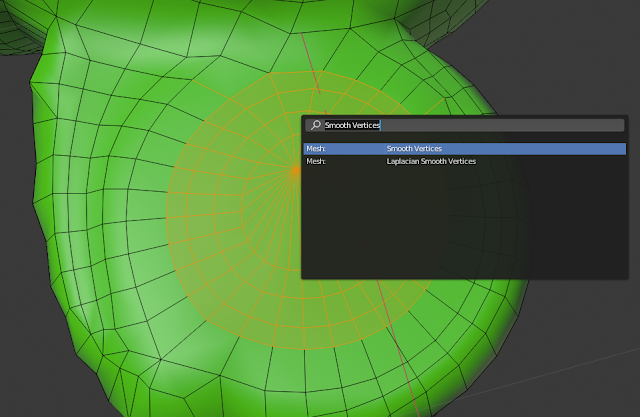
Task: Click the magnifier search icon
Action: tap(316, 125)
